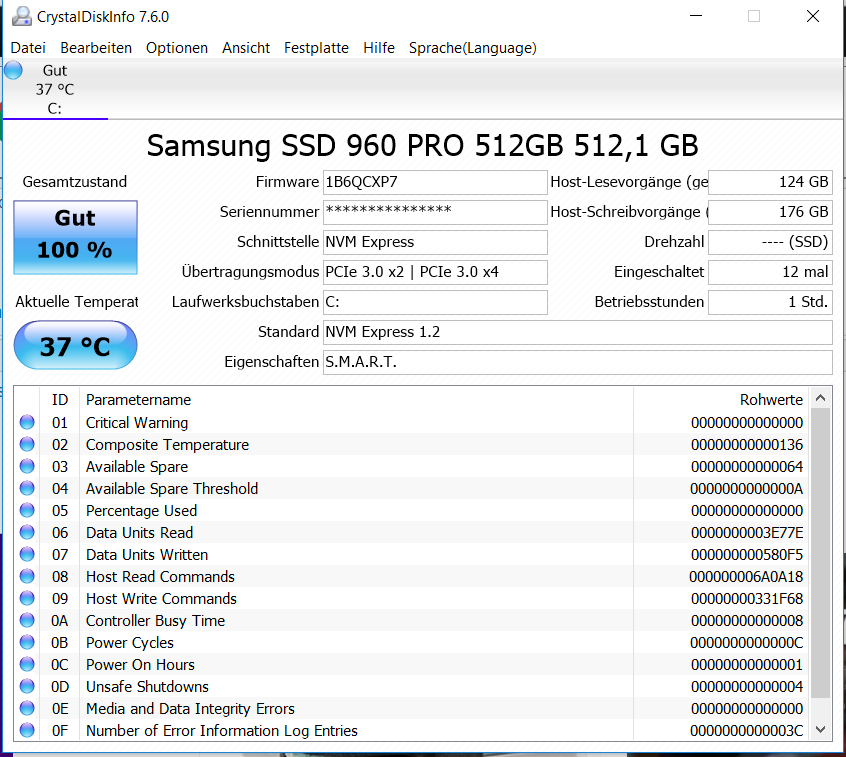Select the C: drive status indicator icon
This screenshot has height=757, width=846.
point(13,70)
